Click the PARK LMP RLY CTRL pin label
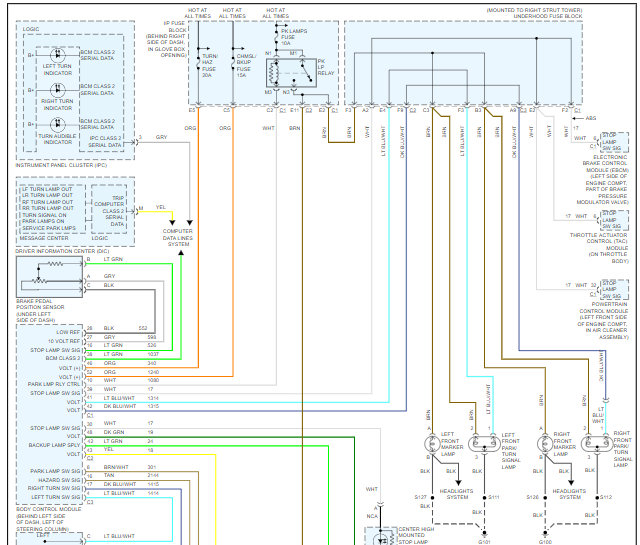The image size is (640, 545). pos(54,384)
